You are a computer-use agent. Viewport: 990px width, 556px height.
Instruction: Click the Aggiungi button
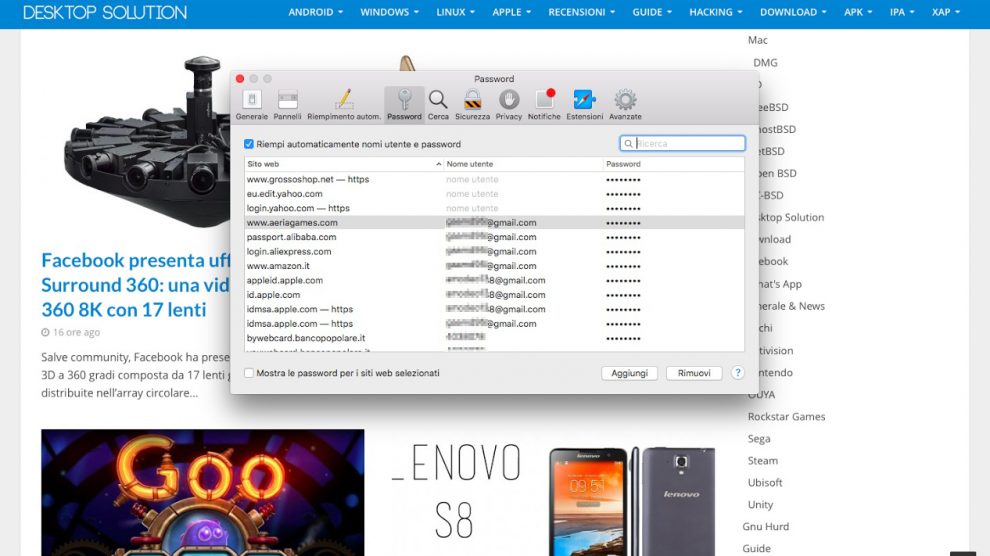(630, 373)
